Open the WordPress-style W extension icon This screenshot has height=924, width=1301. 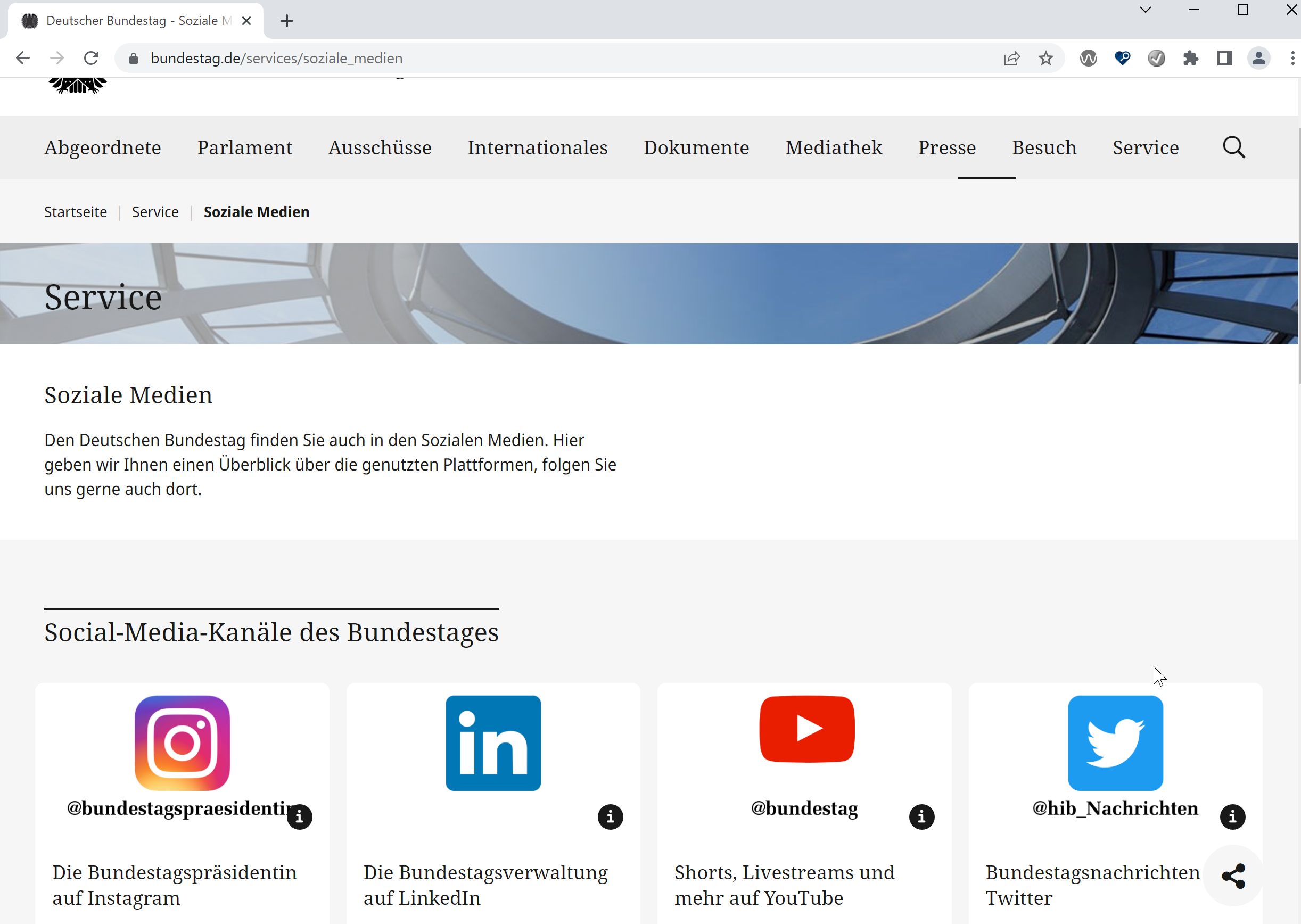[x=1088, y=58]
